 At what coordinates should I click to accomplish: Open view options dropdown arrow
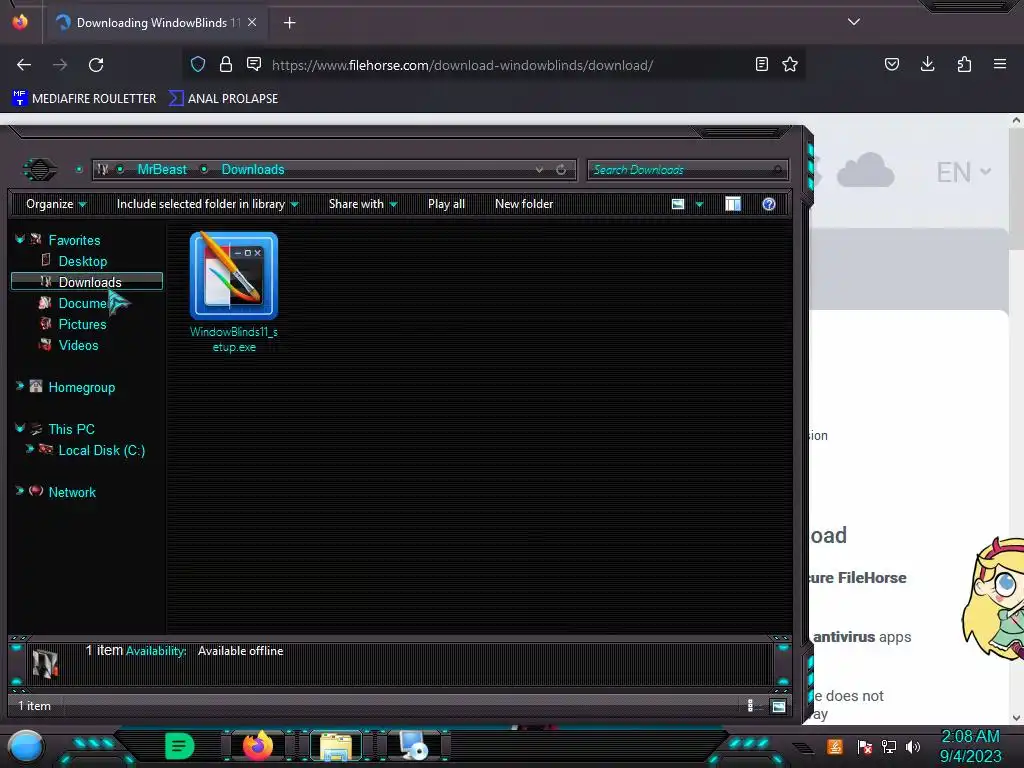tap(699, 204)
